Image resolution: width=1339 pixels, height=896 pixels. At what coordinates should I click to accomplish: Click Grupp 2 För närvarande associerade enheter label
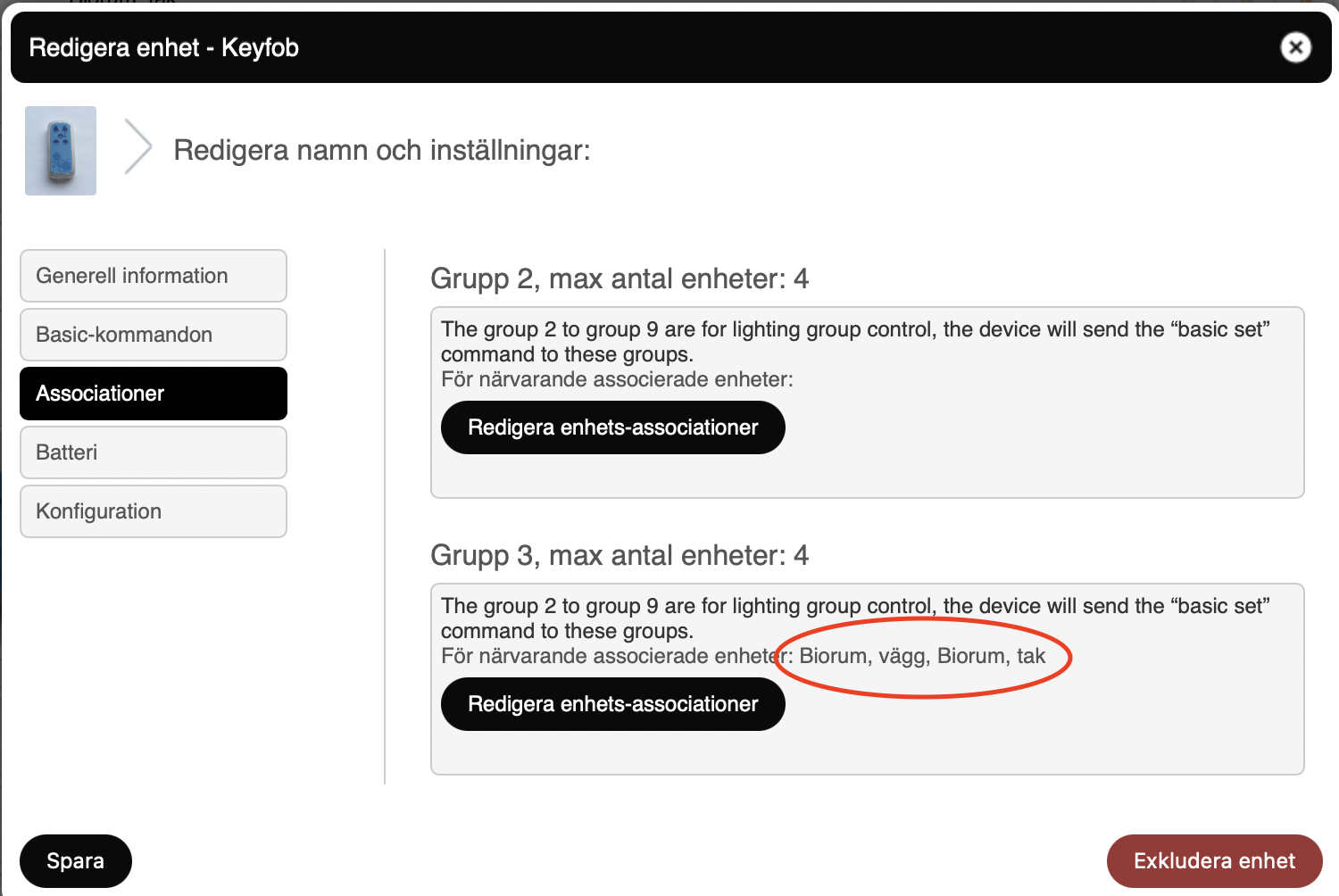(617, 380)
